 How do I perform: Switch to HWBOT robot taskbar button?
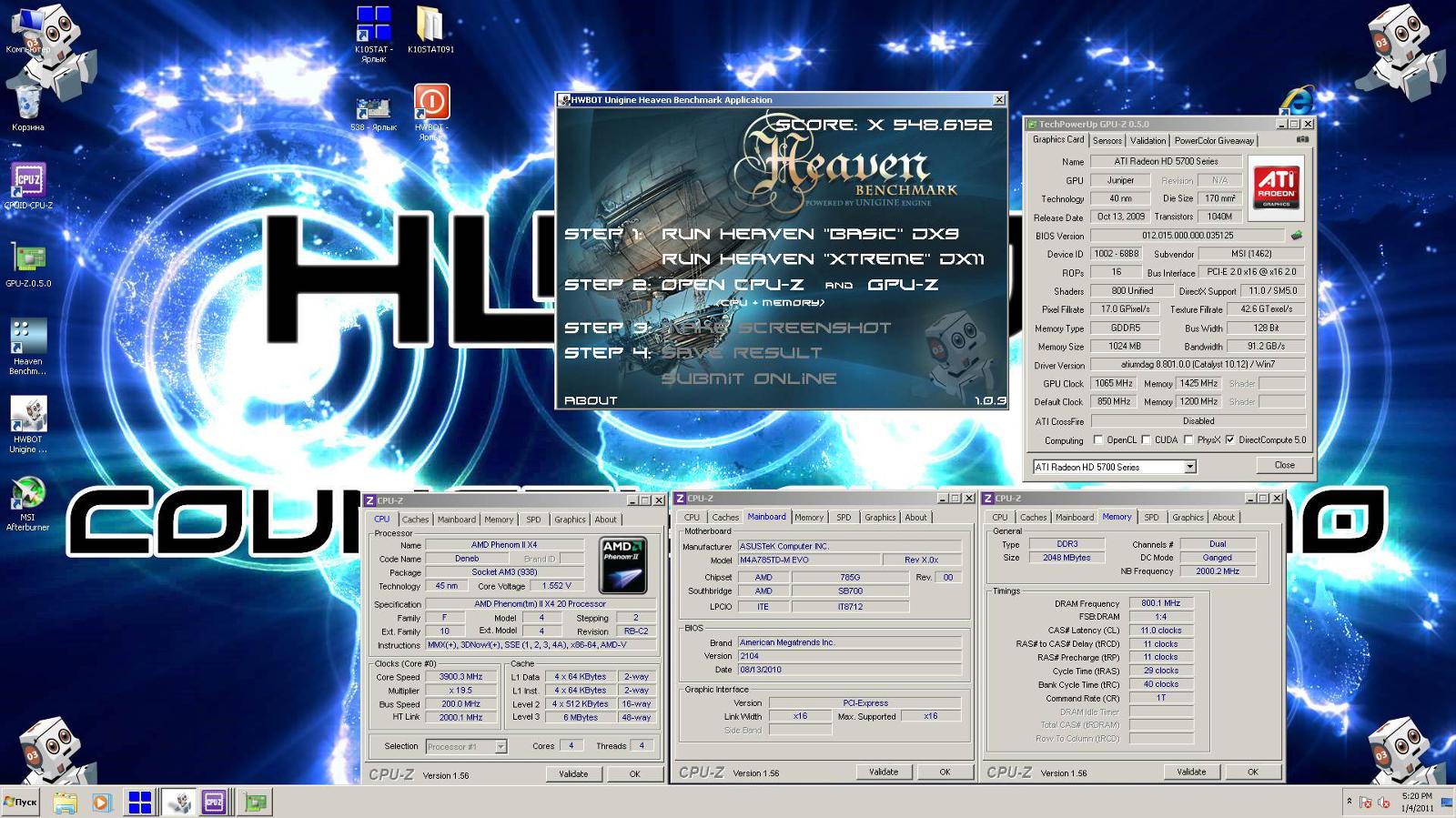pos(179,802)
